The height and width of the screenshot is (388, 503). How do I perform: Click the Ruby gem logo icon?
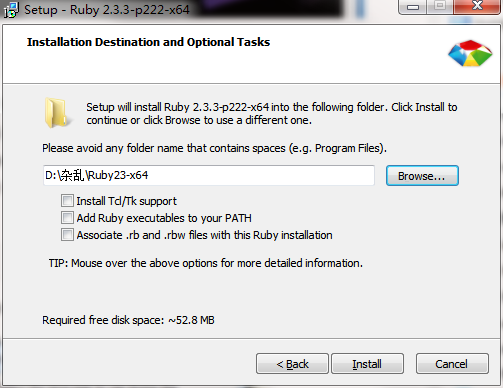[470, 53]
